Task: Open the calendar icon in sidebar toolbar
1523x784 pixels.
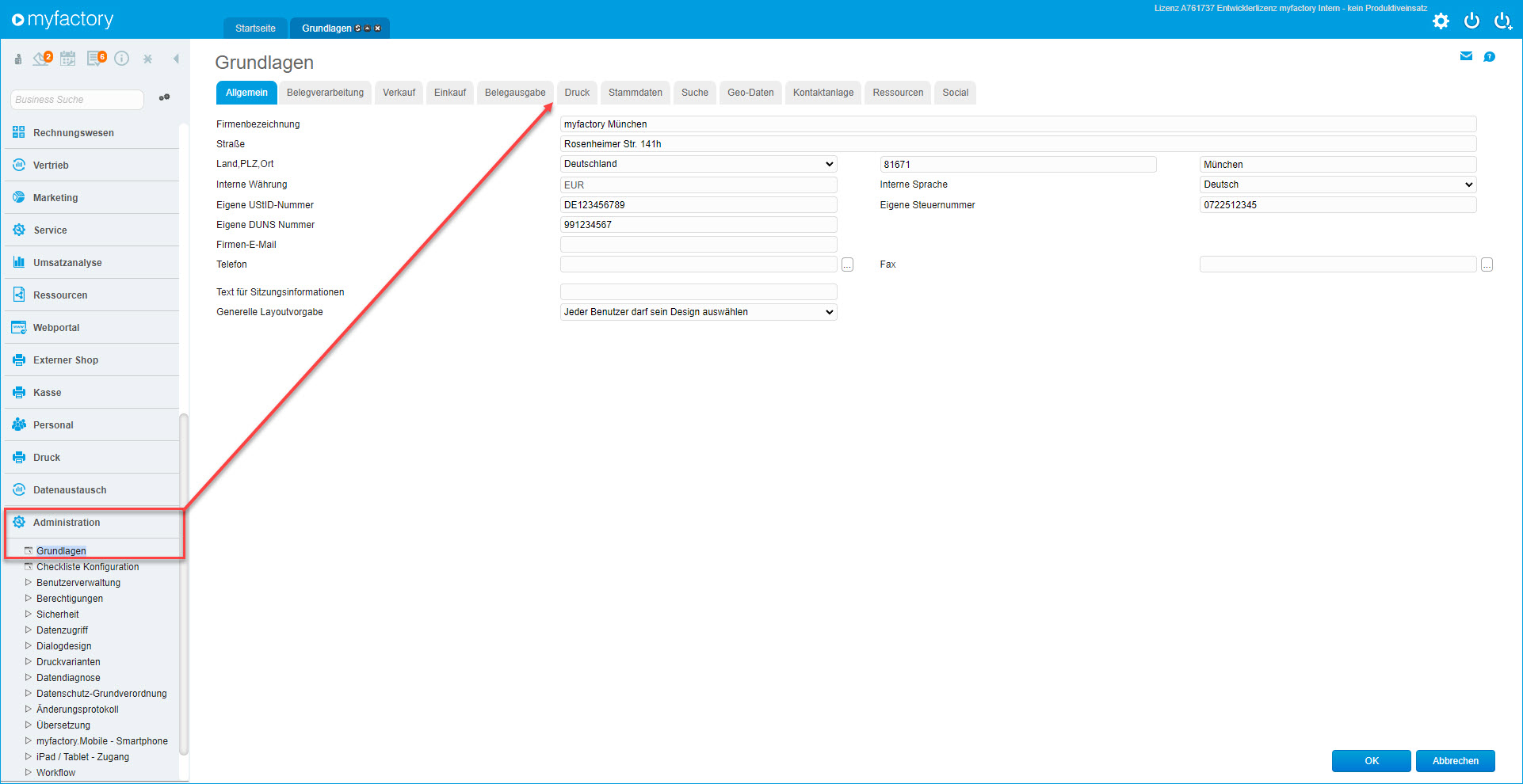Action: pyautogui.click(x=68, y=58)
